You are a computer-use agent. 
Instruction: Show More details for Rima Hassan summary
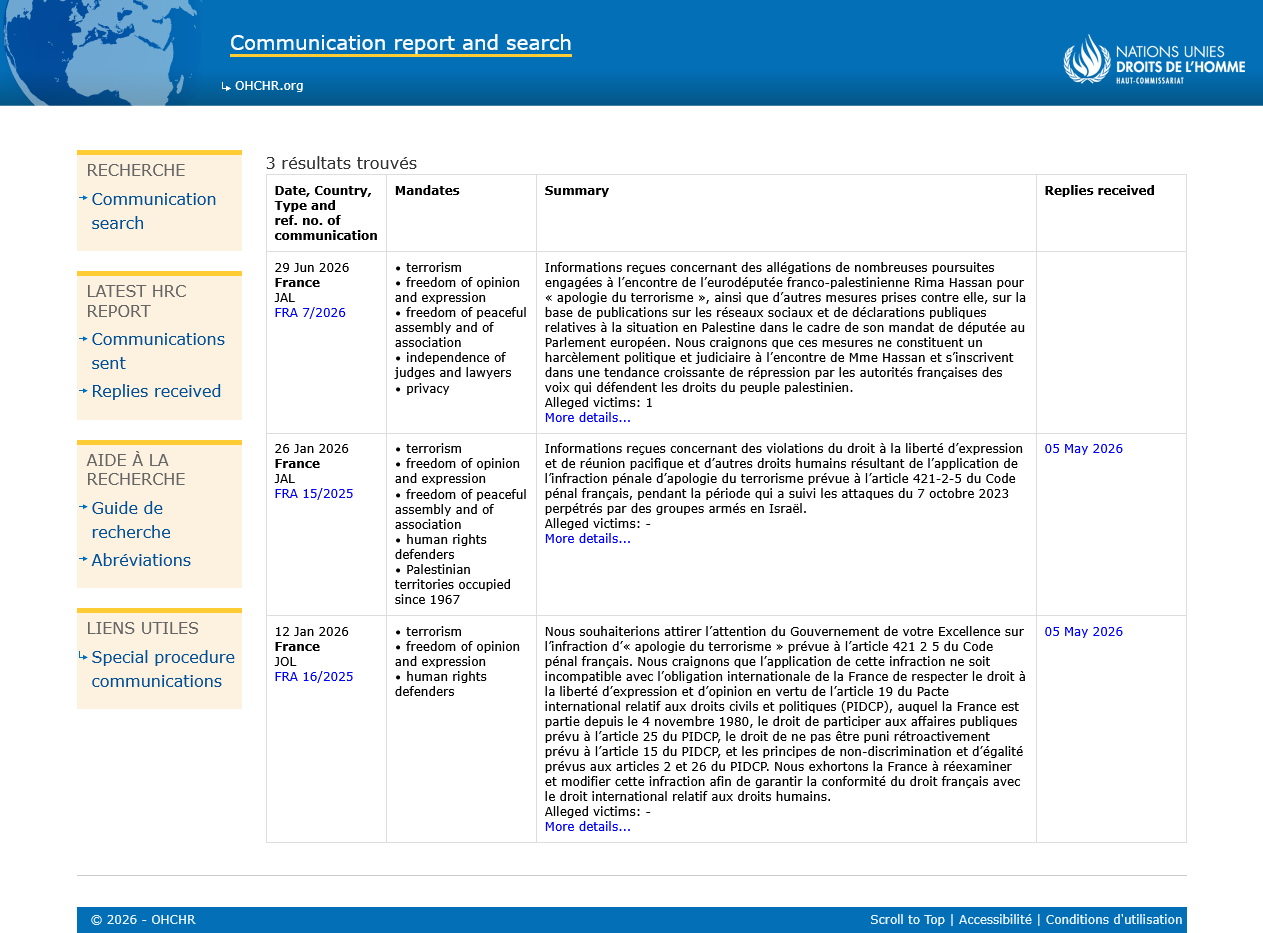click(x=588, y=418)
